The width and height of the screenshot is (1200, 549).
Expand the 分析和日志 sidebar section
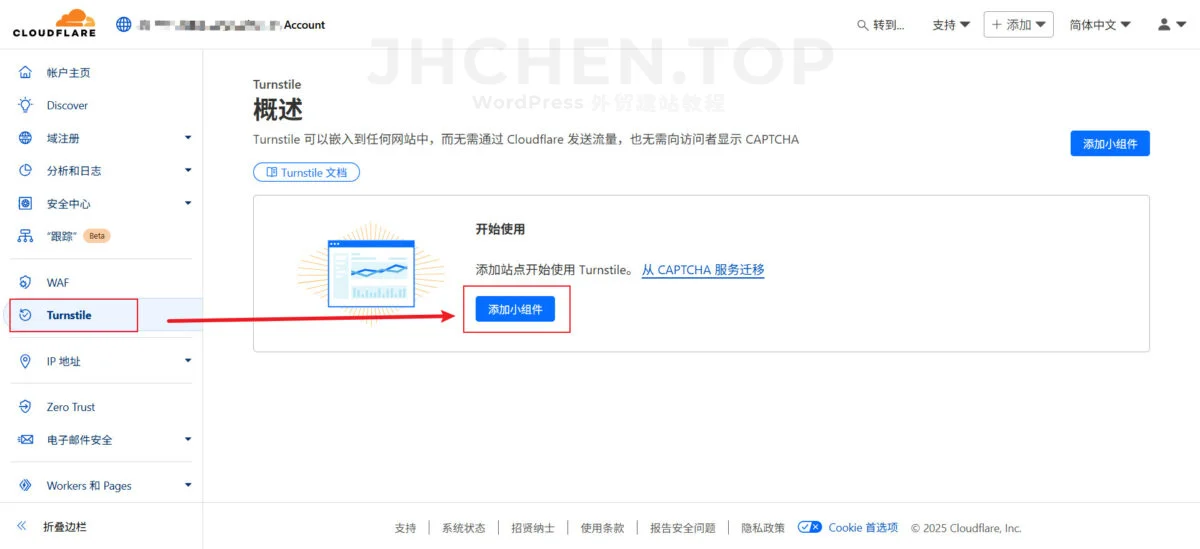tap(187, 171)
